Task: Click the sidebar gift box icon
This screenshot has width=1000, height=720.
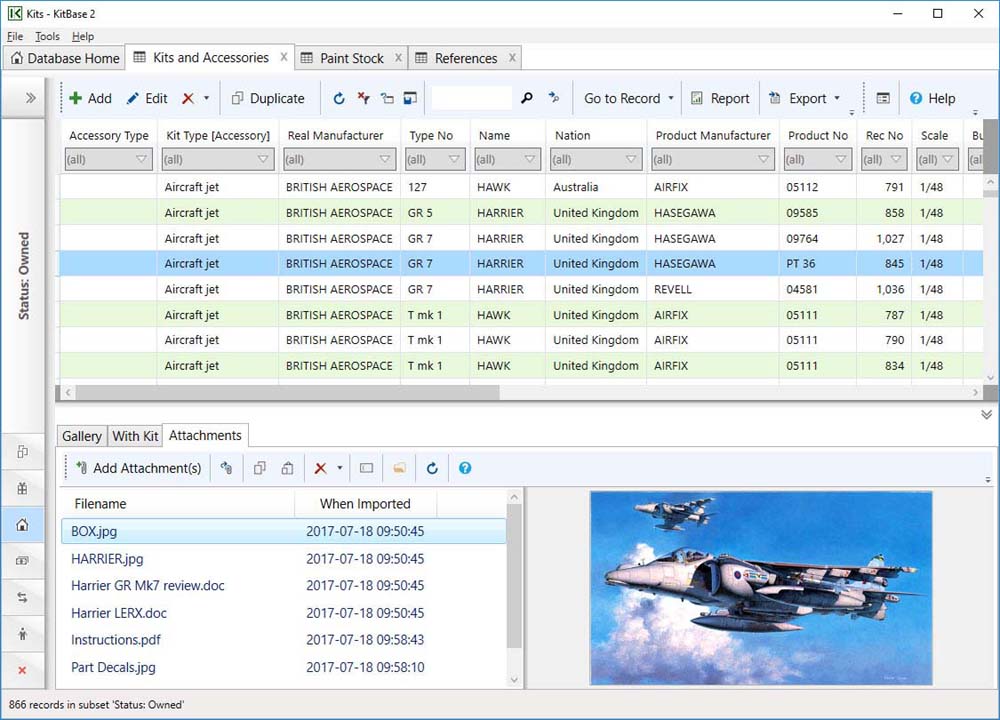Action: pyautogui.click(x=22, y=489)
